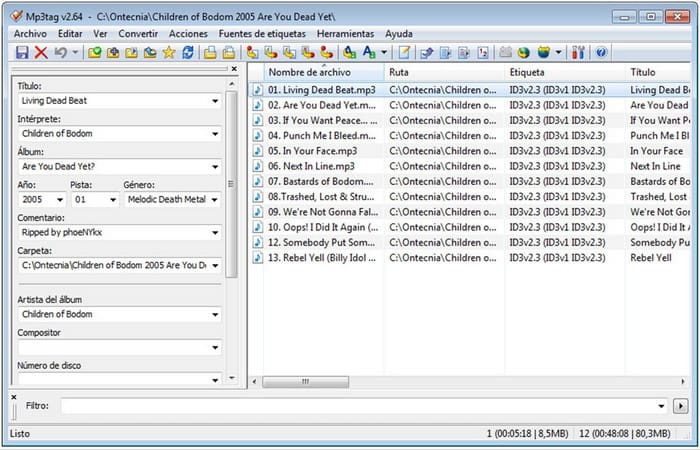Click the Auto-numbering wizard 1-2 icon
This screenshot has width=700, height=450.
coord(483,53)
